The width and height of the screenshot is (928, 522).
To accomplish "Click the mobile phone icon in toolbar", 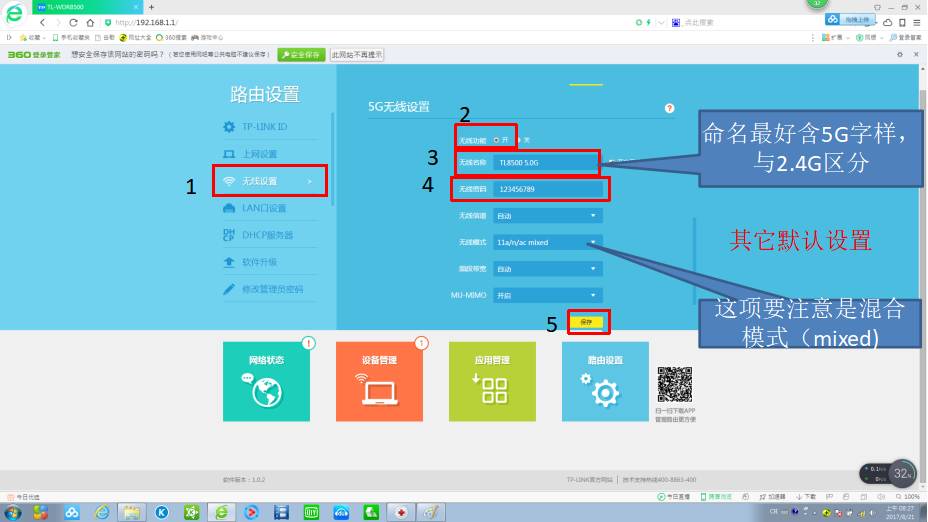I will click(x=902, y=22).
